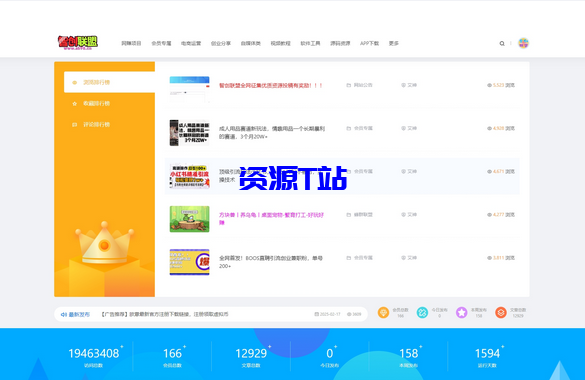Open the 【广告推荐】 latest post link
Image resolution: width=585 pixels, height=380 pixels.
pos(164,314)
